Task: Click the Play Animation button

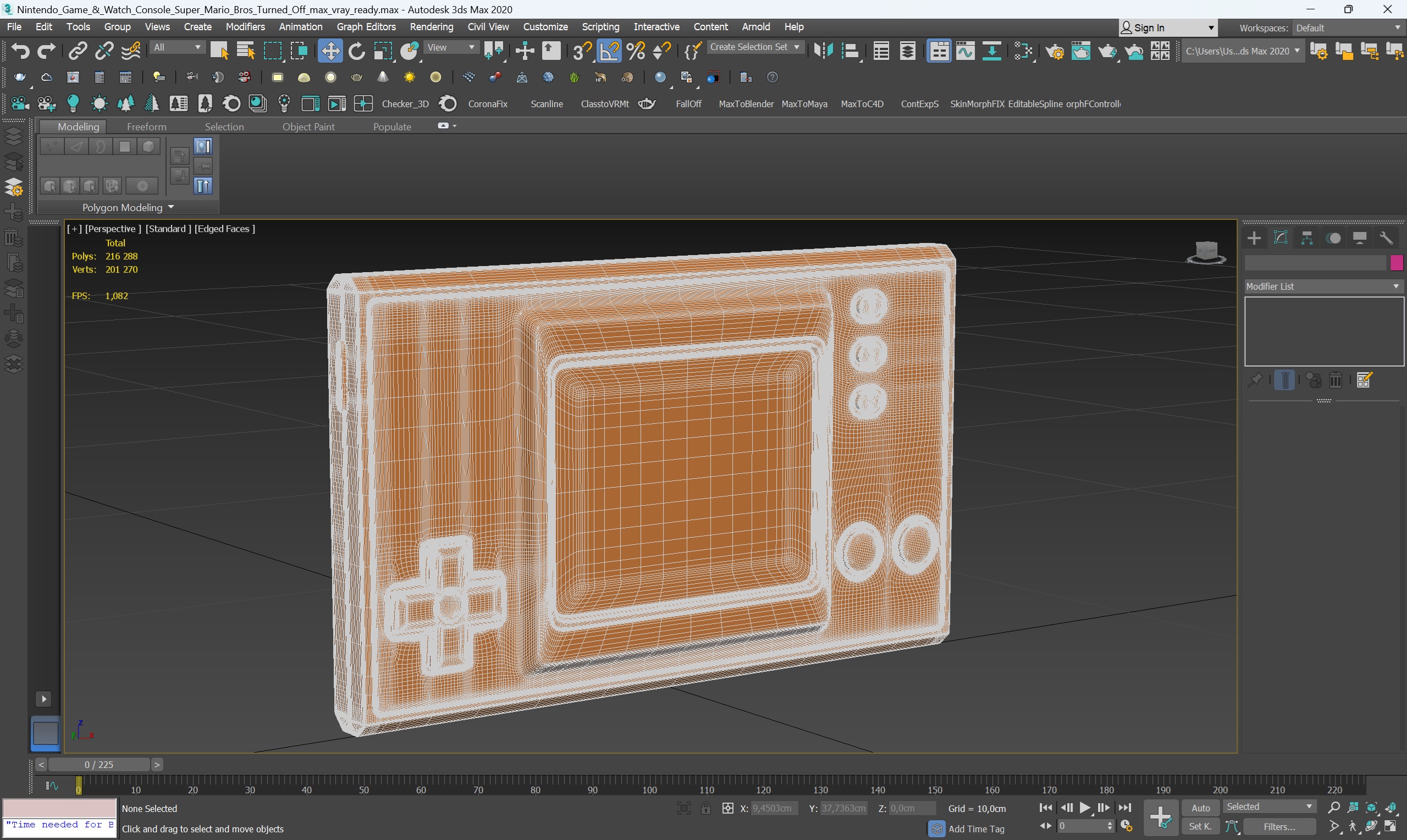Action: tap(1085, 808)
